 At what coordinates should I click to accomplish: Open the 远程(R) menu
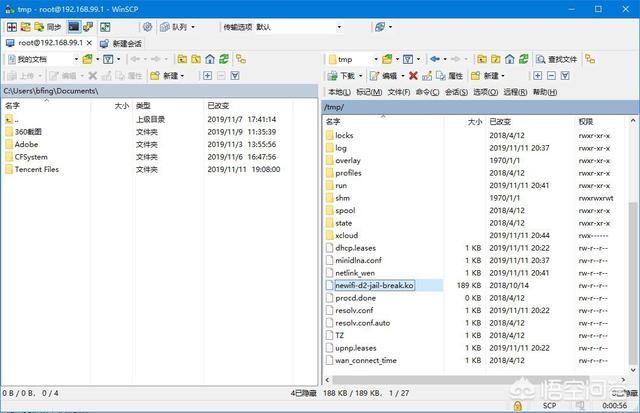515,92
